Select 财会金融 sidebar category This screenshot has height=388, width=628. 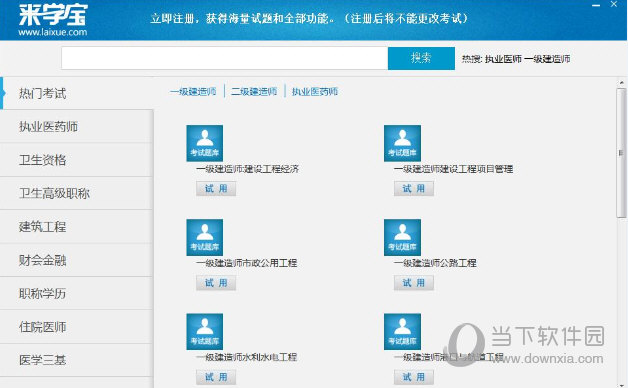tap(76, 260)
